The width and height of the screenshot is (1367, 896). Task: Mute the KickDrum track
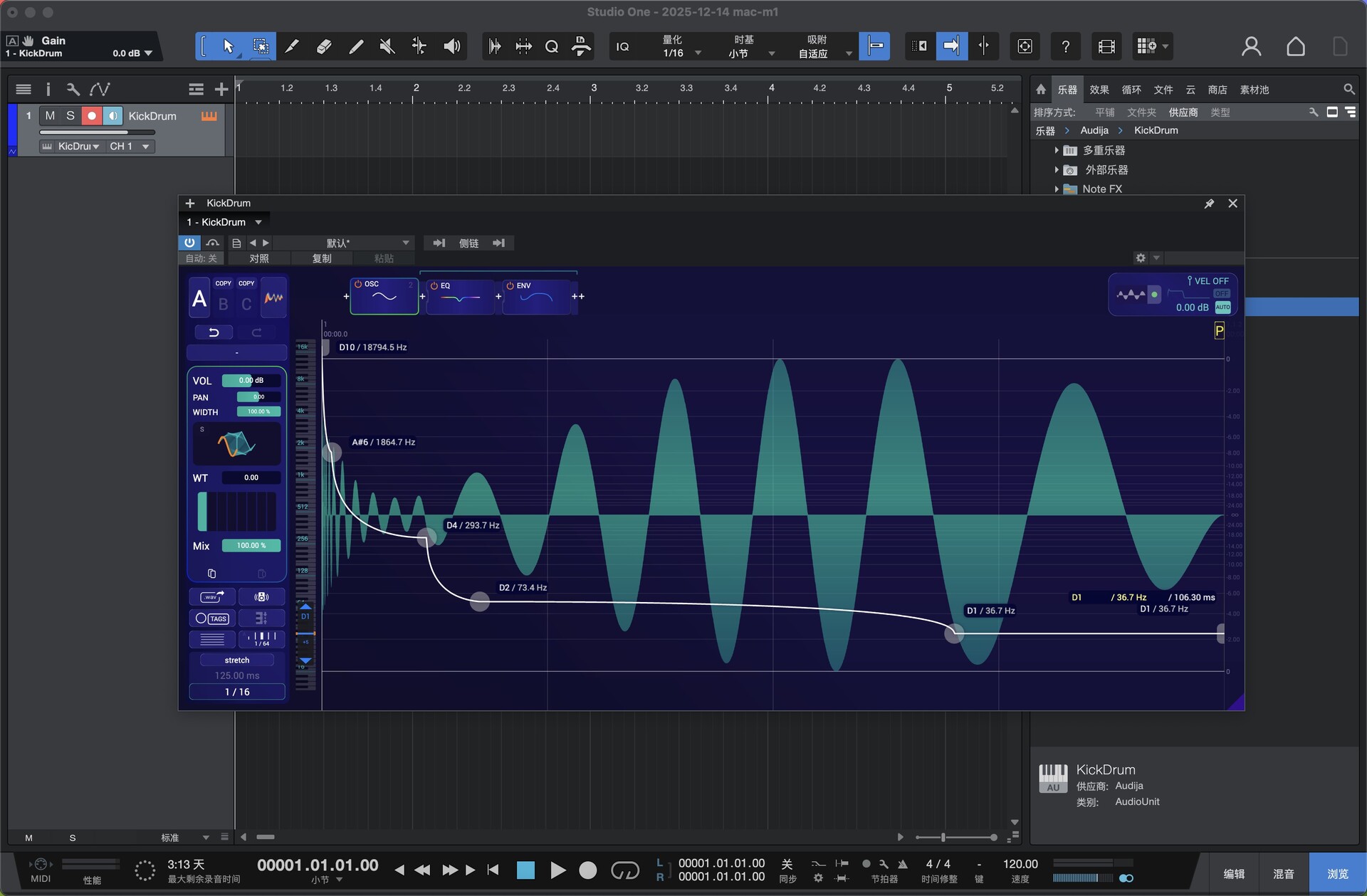(50, 115)
